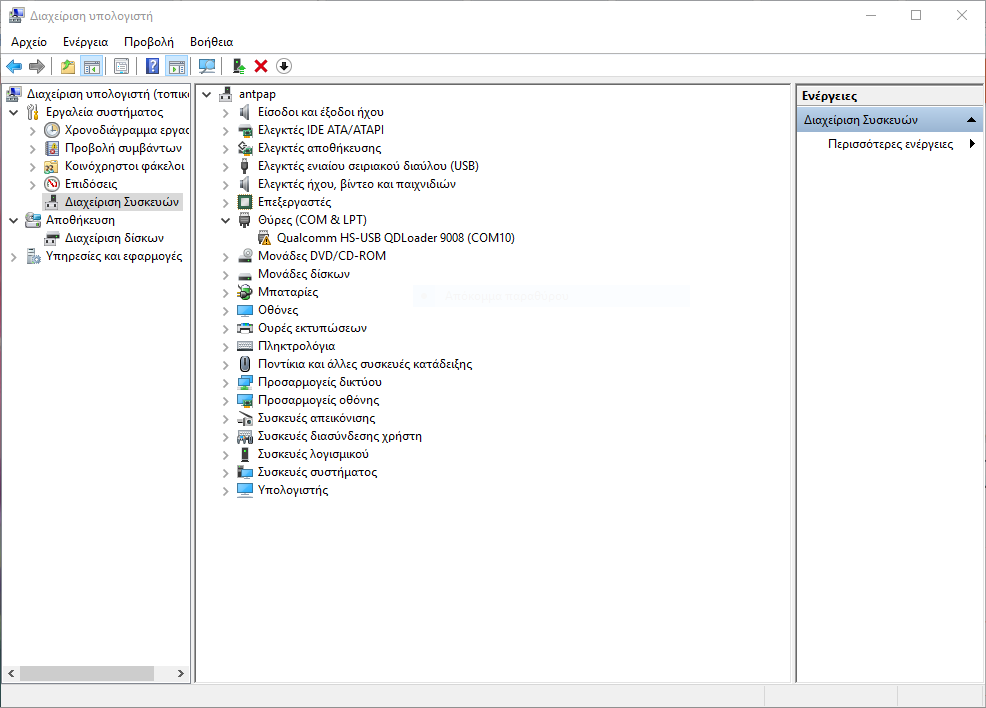This screenshot has width=986, height=708.
Task: Expand the Προσαρμογείς δικτύου category
Action: coord(225,382)
